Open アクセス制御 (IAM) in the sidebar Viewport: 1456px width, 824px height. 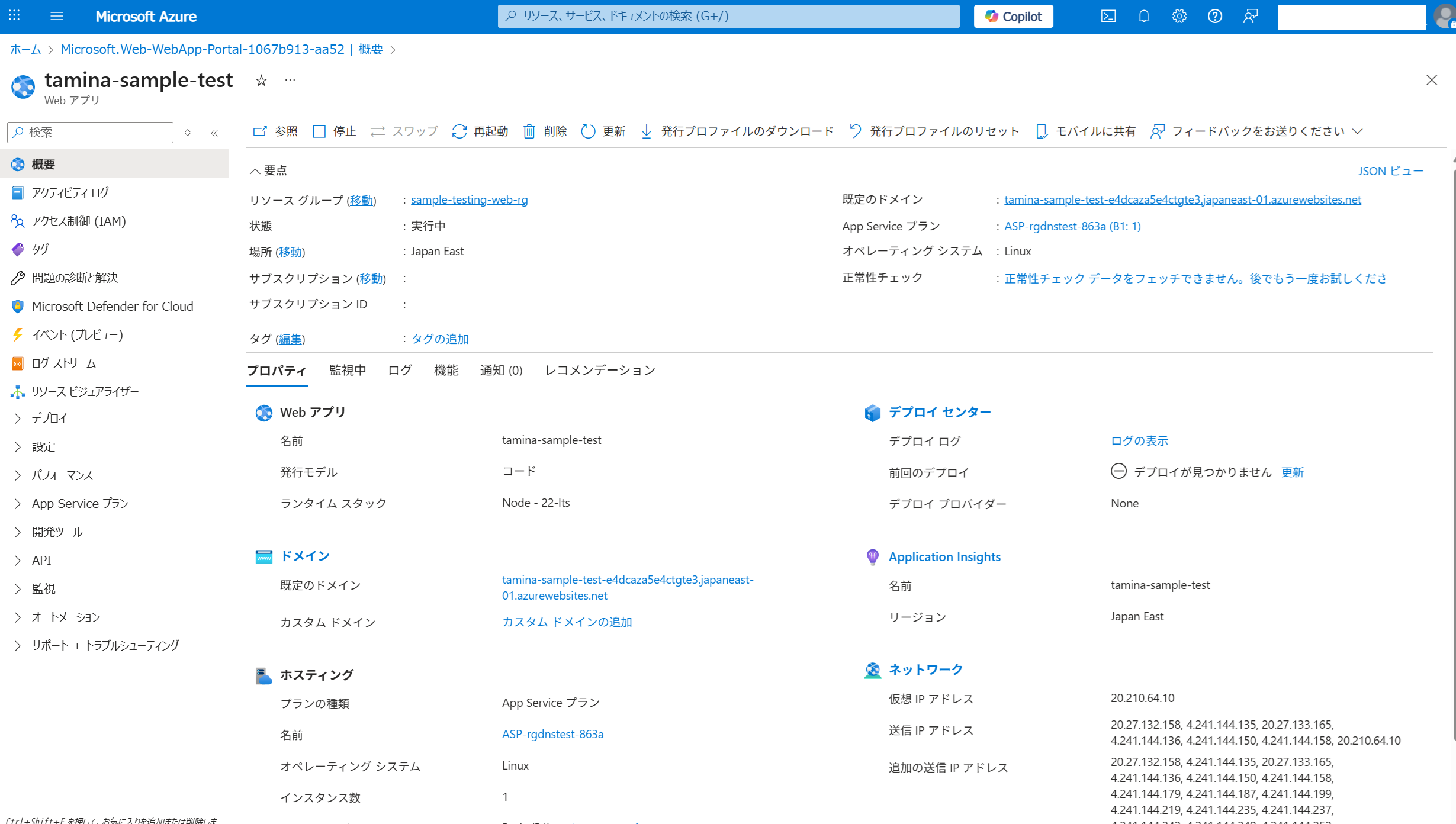coord(79,221)
